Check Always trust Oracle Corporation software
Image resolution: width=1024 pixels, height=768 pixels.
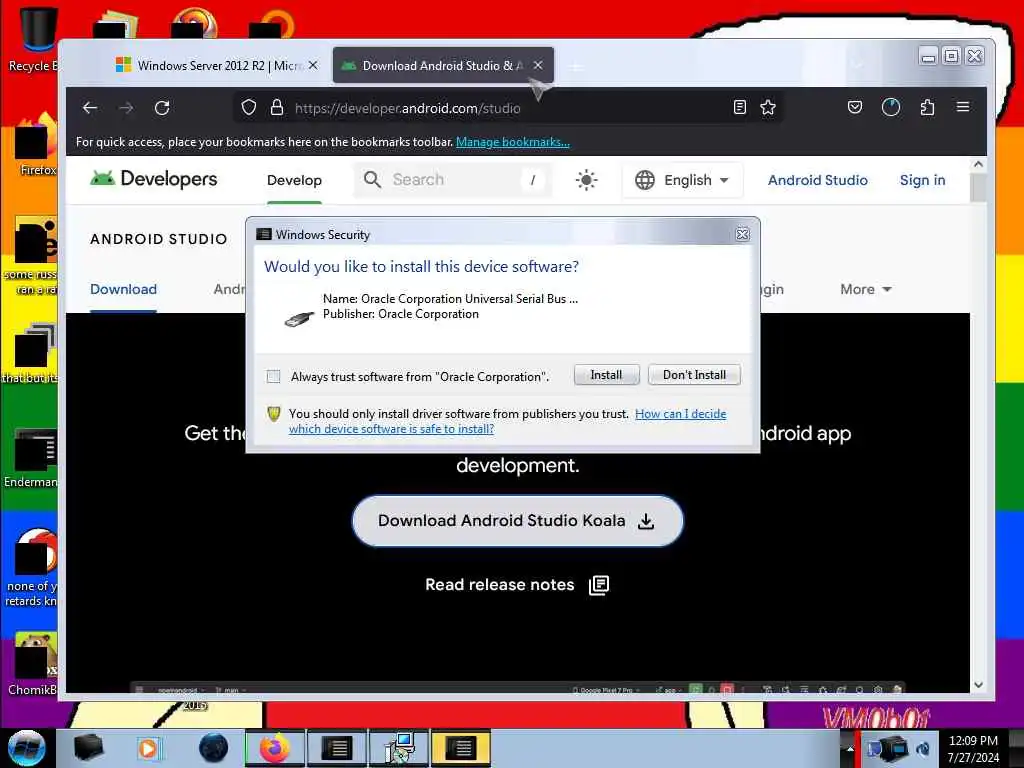tap(274, 376)
